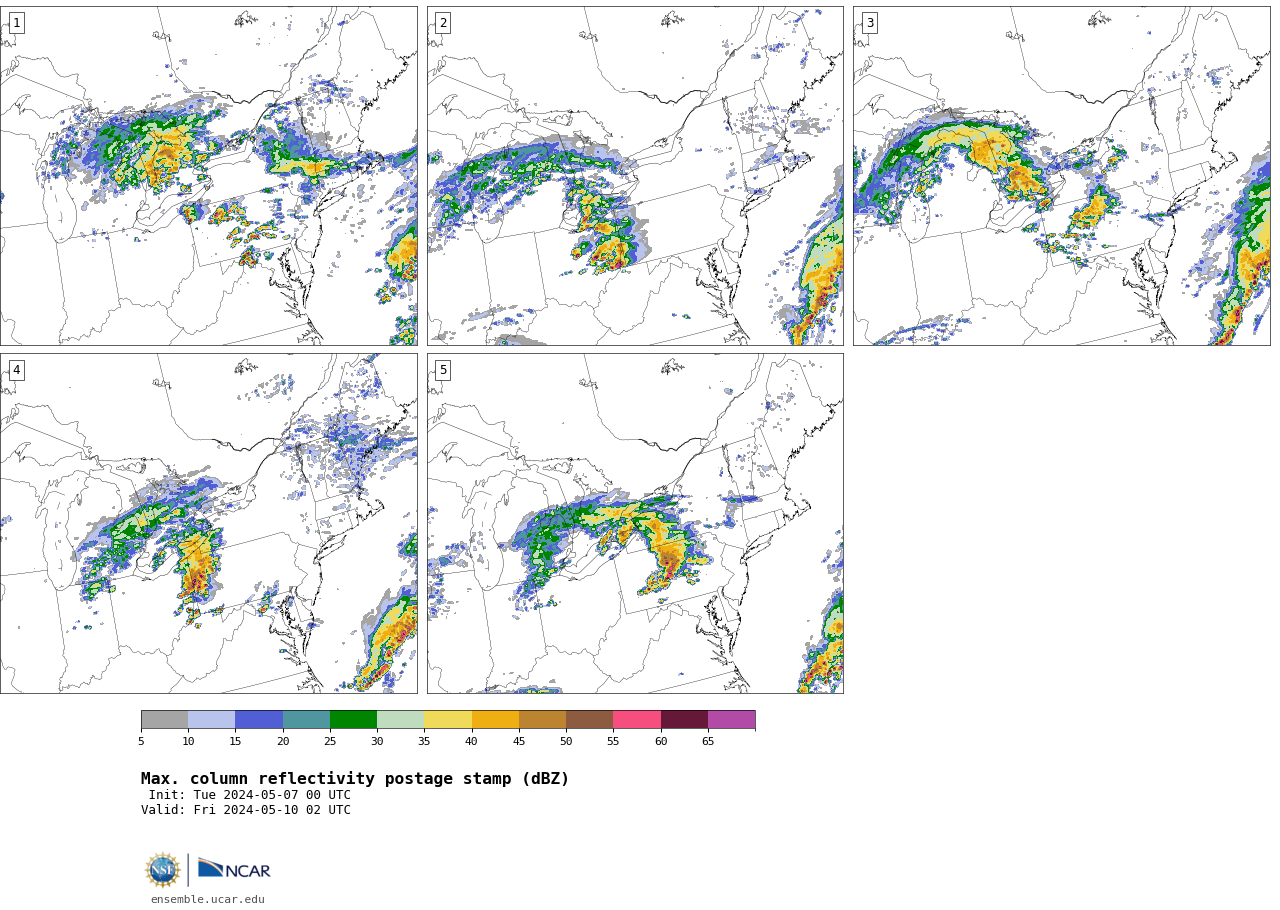Image resolution: width=1280 pixels, height=910 pixels.
Task: Click the gray 5-10 dBZ color swatch
Action: tap(164, 720)
